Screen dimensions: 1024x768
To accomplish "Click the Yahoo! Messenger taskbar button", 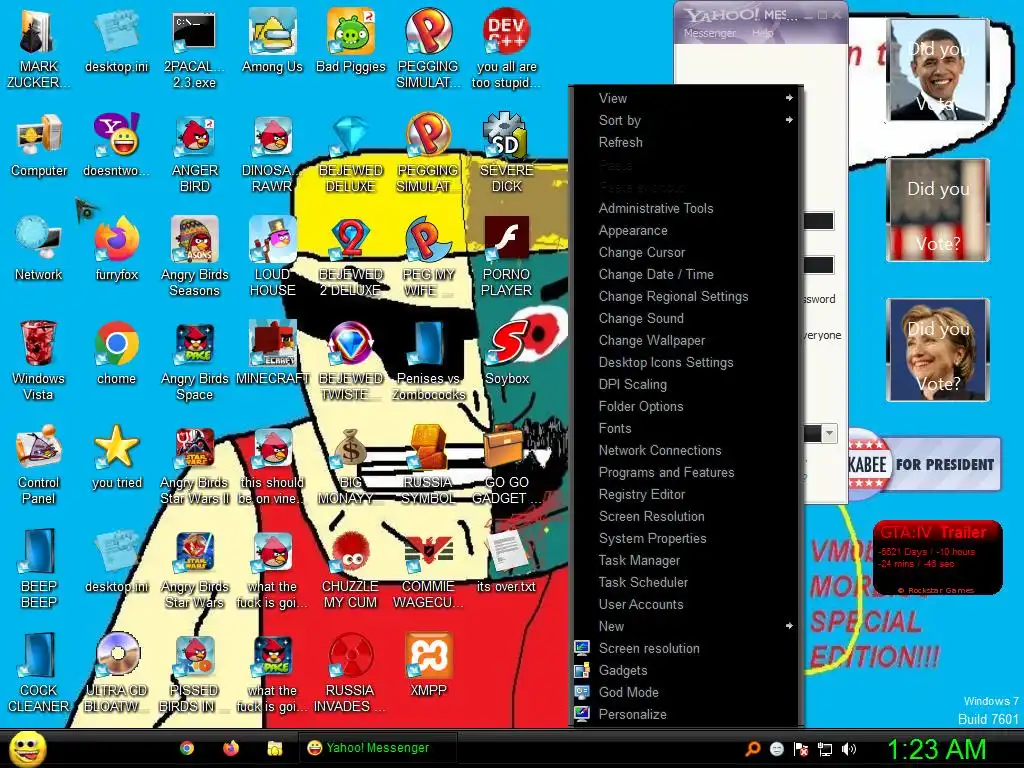I will point(377,748).
